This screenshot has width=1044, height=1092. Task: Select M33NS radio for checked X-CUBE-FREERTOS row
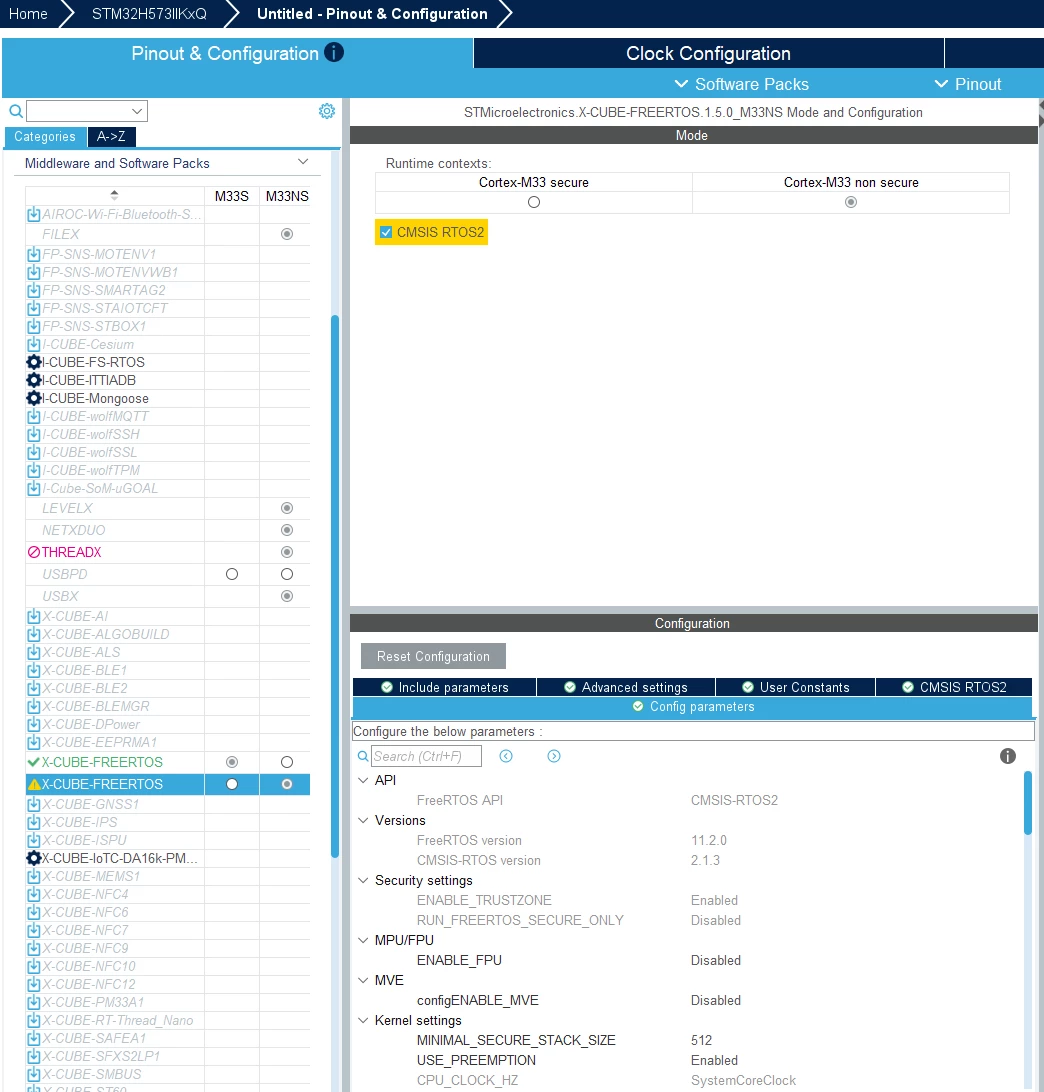pyautogui.click(x=287, y=762)
